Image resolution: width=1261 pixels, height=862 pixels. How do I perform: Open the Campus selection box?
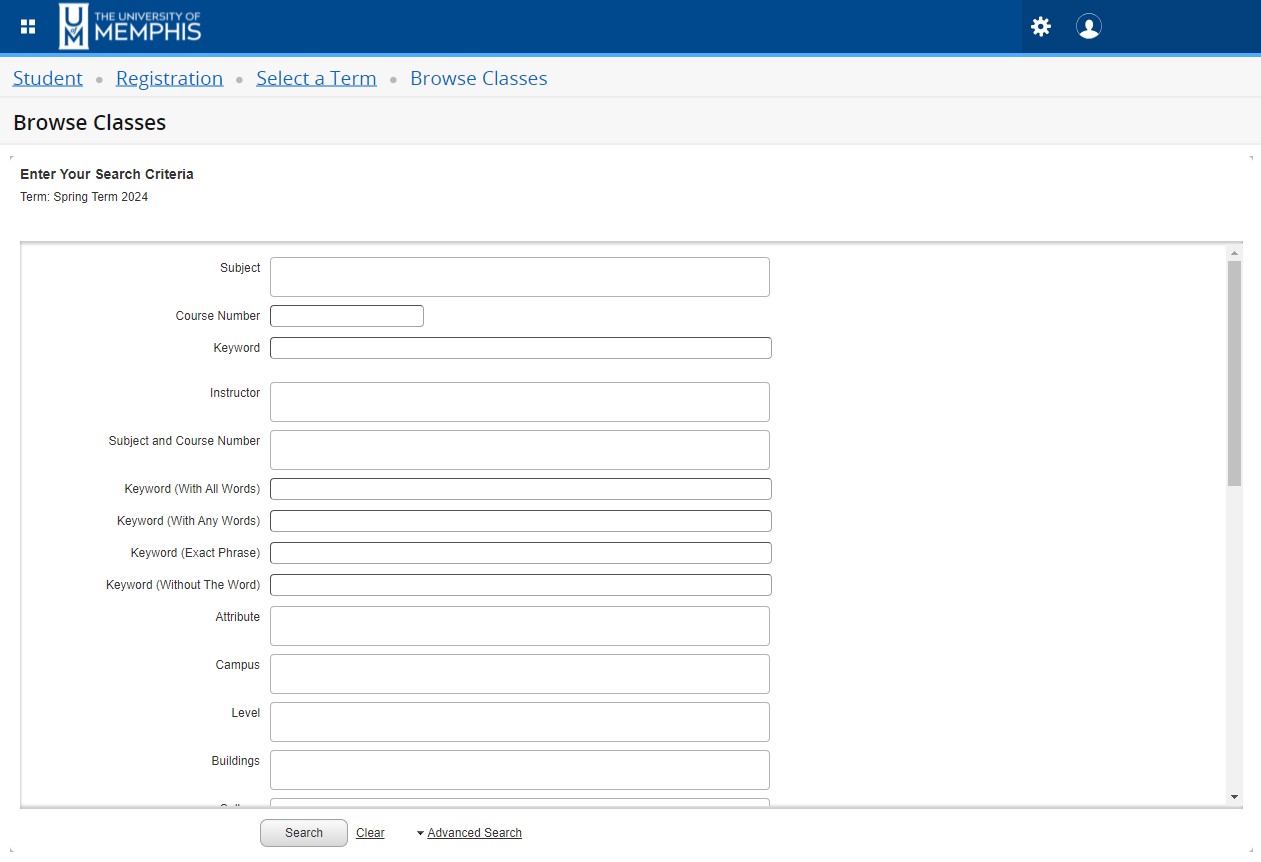coord(519,673)
